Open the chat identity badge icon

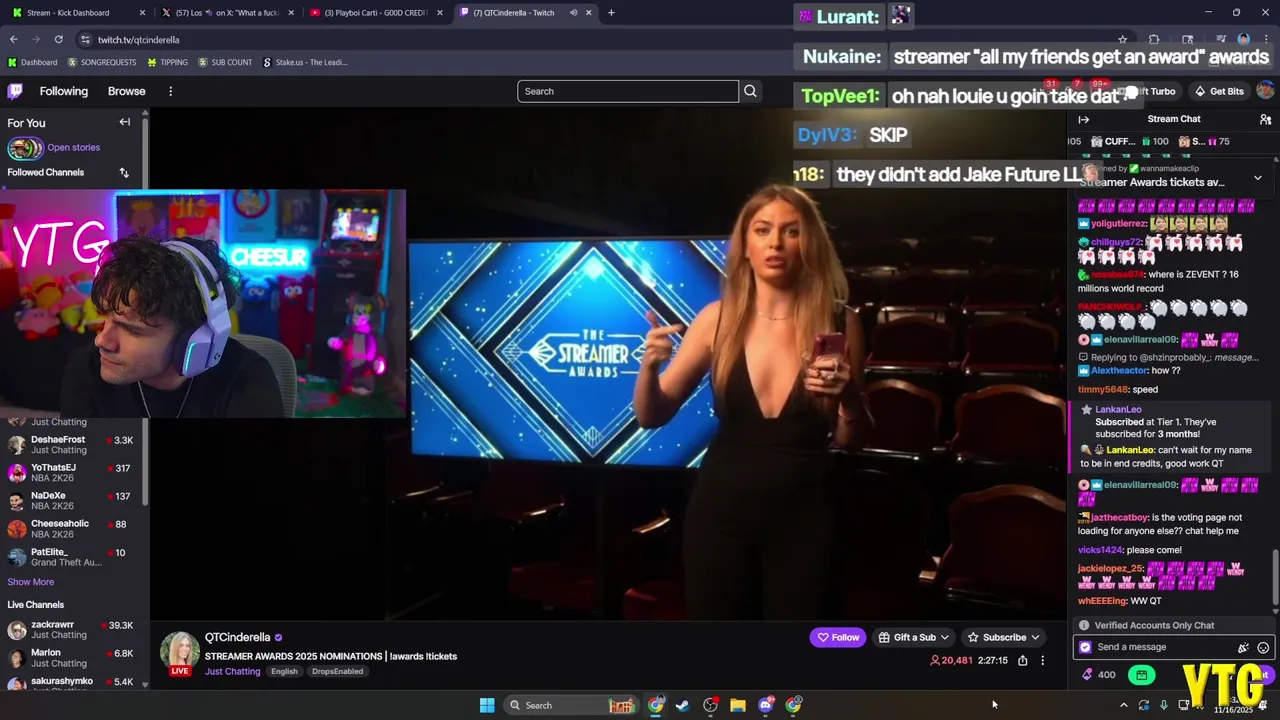click(x=1086, y=647)
